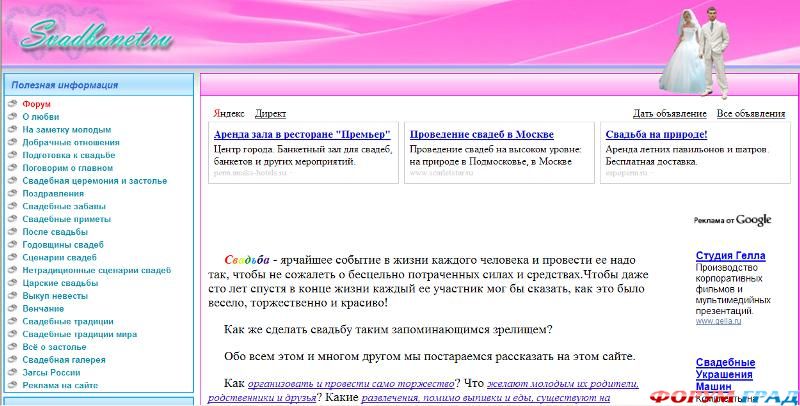This screenshot has height=406, width=800.
Task: Click bullet icon beside Загсы России
Action: (x=13, y=372)
